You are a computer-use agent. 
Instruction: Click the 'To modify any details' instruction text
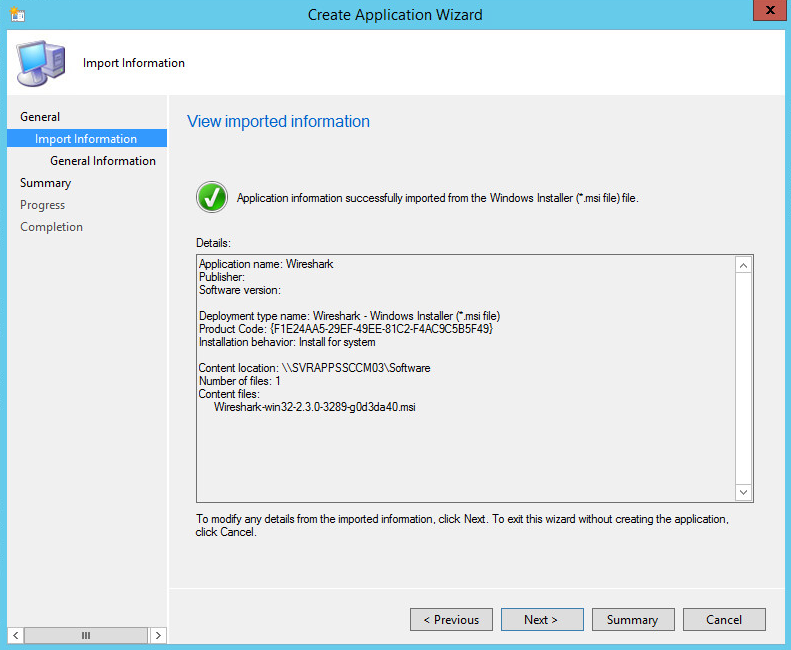462,525
